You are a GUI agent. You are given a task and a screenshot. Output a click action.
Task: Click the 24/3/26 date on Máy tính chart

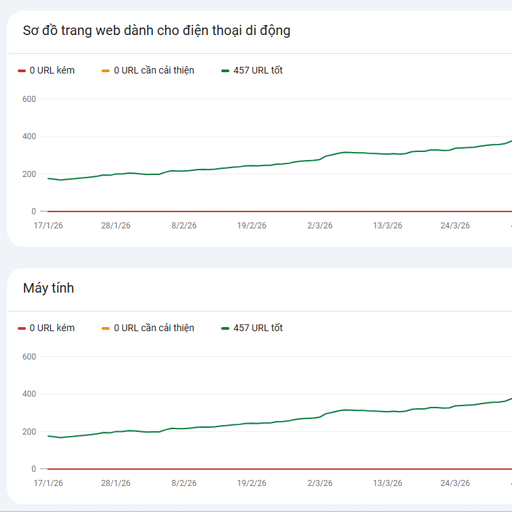click(455, 483)
